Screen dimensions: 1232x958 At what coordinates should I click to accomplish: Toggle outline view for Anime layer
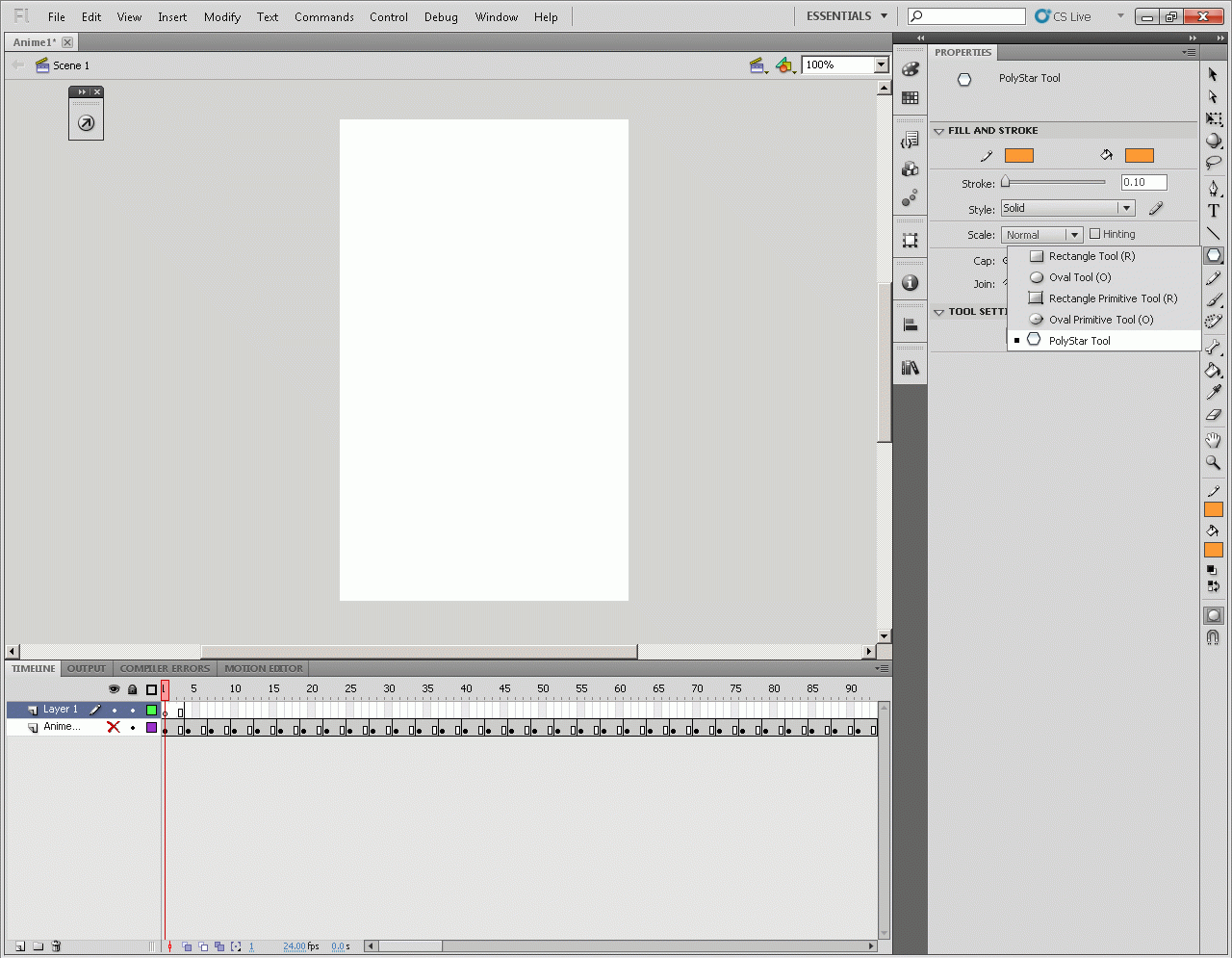click(x=151, y=727)
